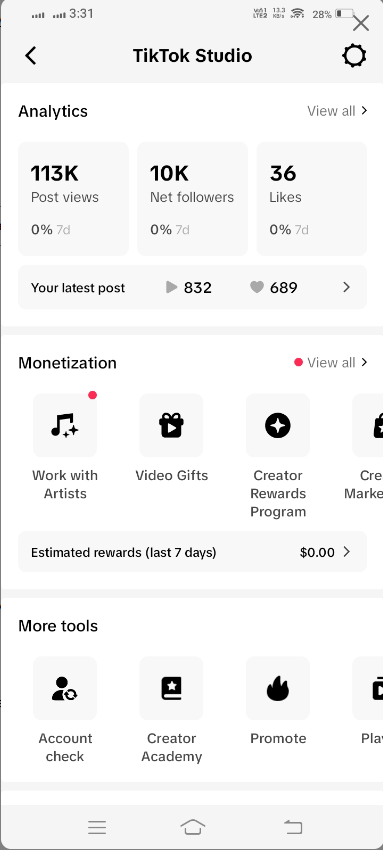Viewport: 383px width, 850px height.
Task: Tap the Android back navigation icon
Action: click(293, 827)
